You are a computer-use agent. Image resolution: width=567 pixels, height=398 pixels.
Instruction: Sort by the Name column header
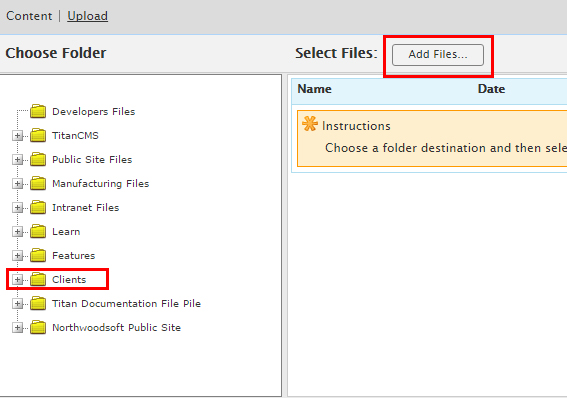pos(314,89)
